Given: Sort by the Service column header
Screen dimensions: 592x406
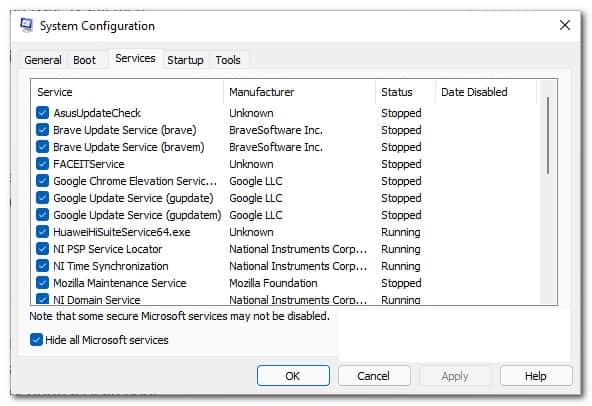Looking at the screenshot, I should pos(128,92).
